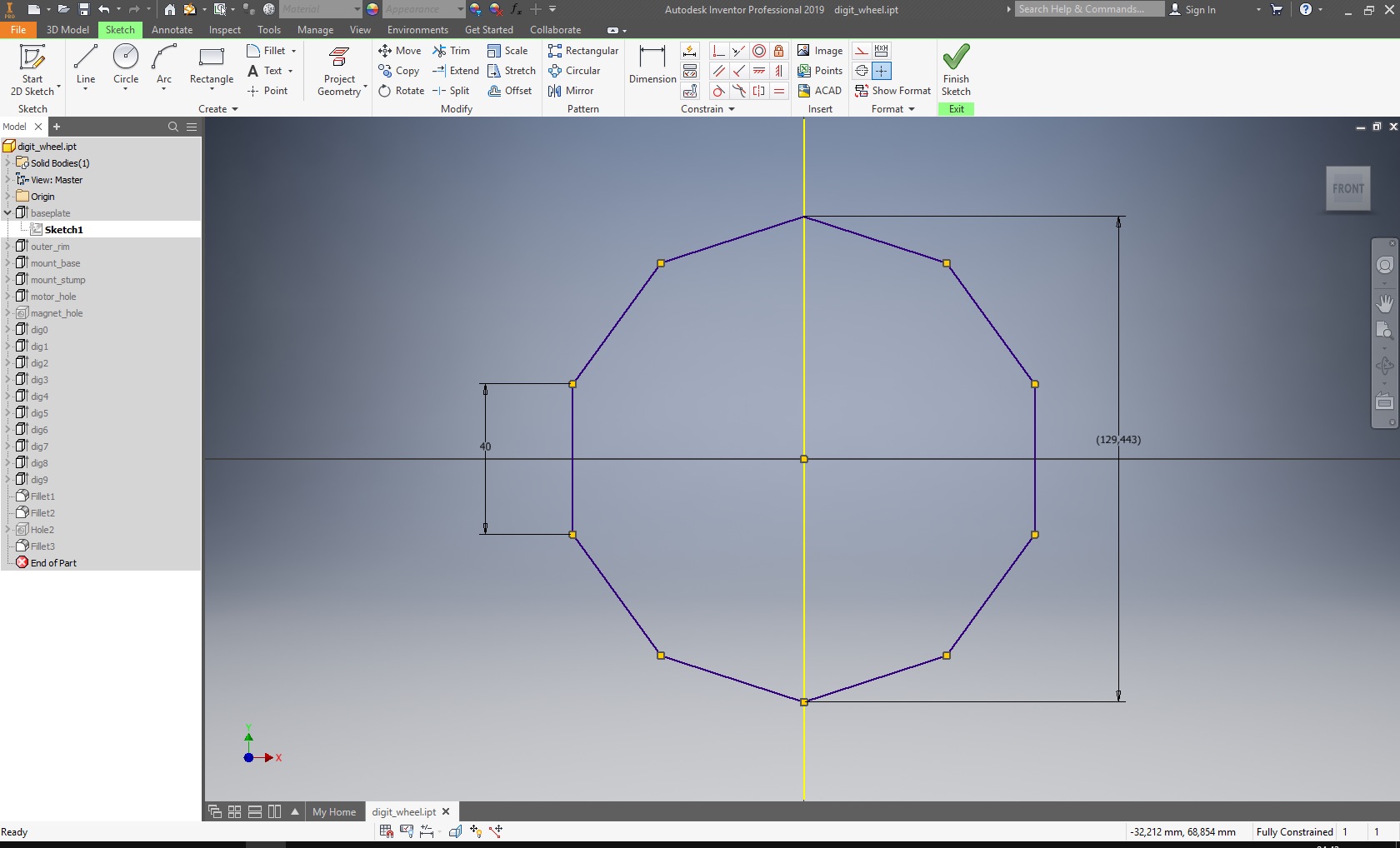
Task: Click the Insert ACAD button
Action: [819, 91]
